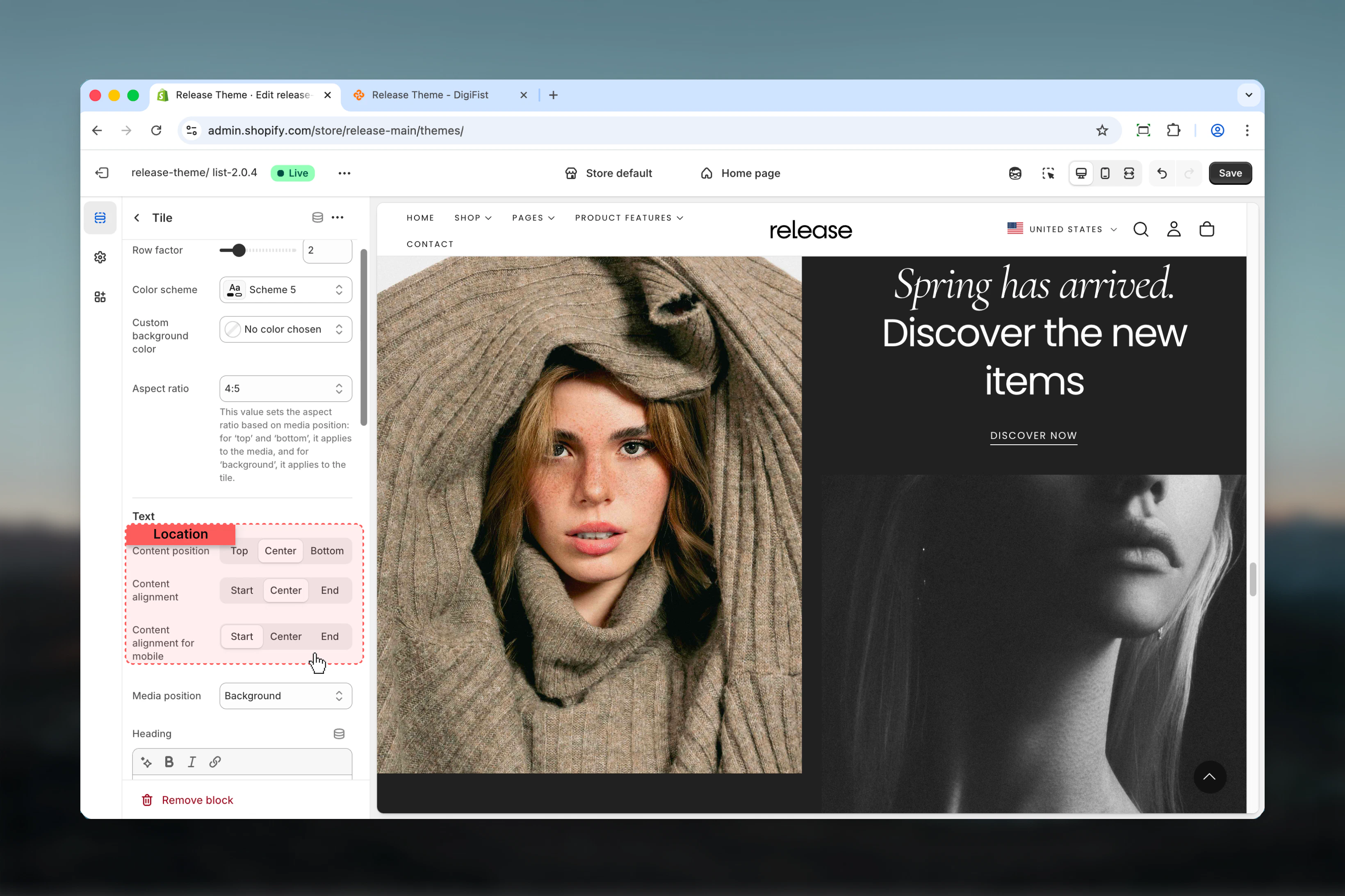
Task: Save the theme changes
Action: point(1230,173)
